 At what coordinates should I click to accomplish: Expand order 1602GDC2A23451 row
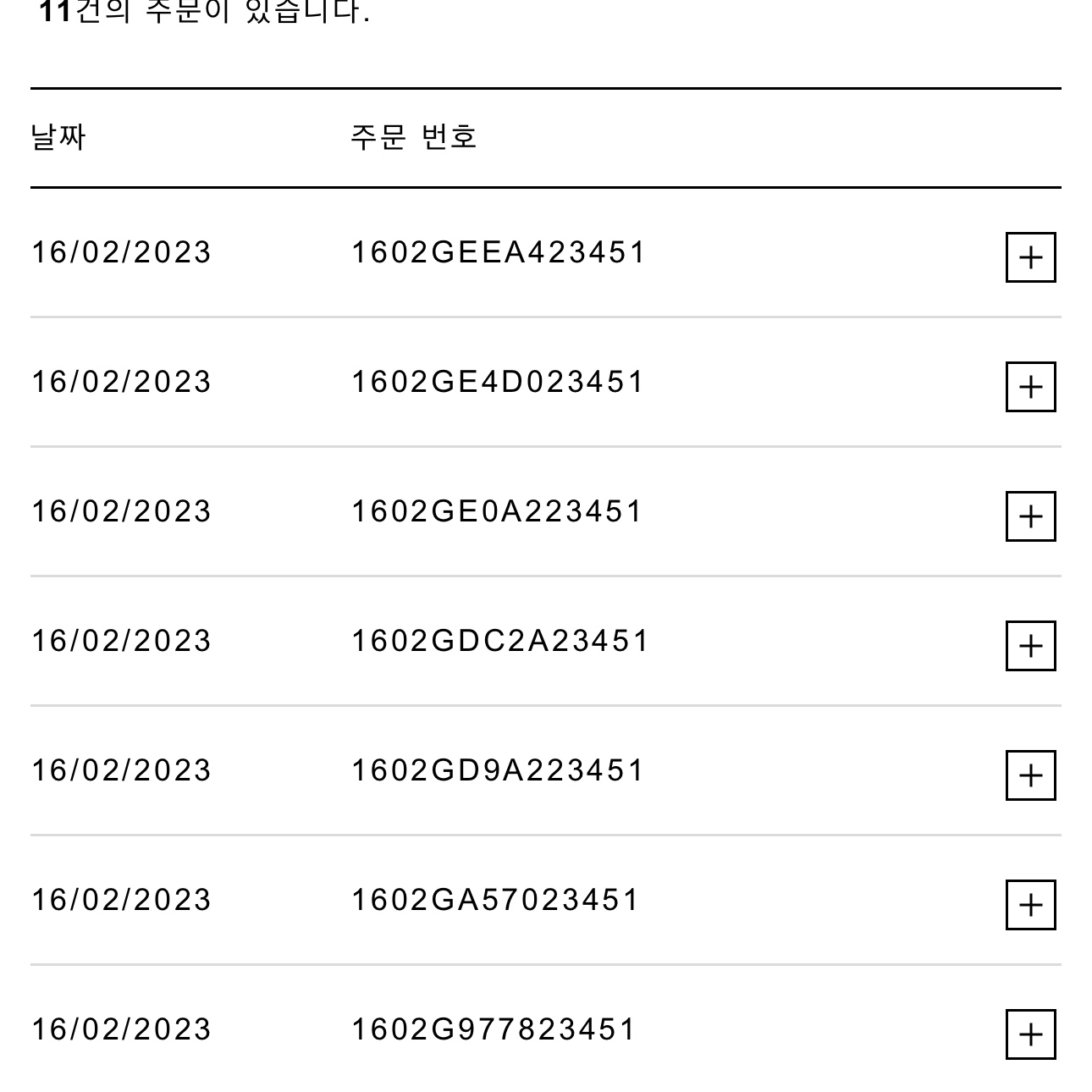coord(1030,646)
